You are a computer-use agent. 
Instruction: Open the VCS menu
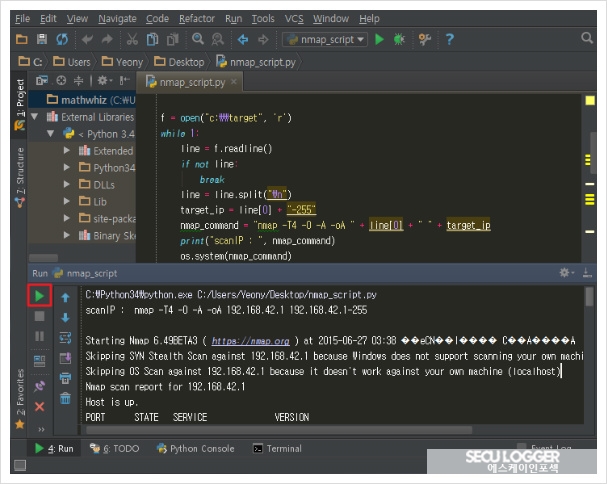(x=294, y=19)
